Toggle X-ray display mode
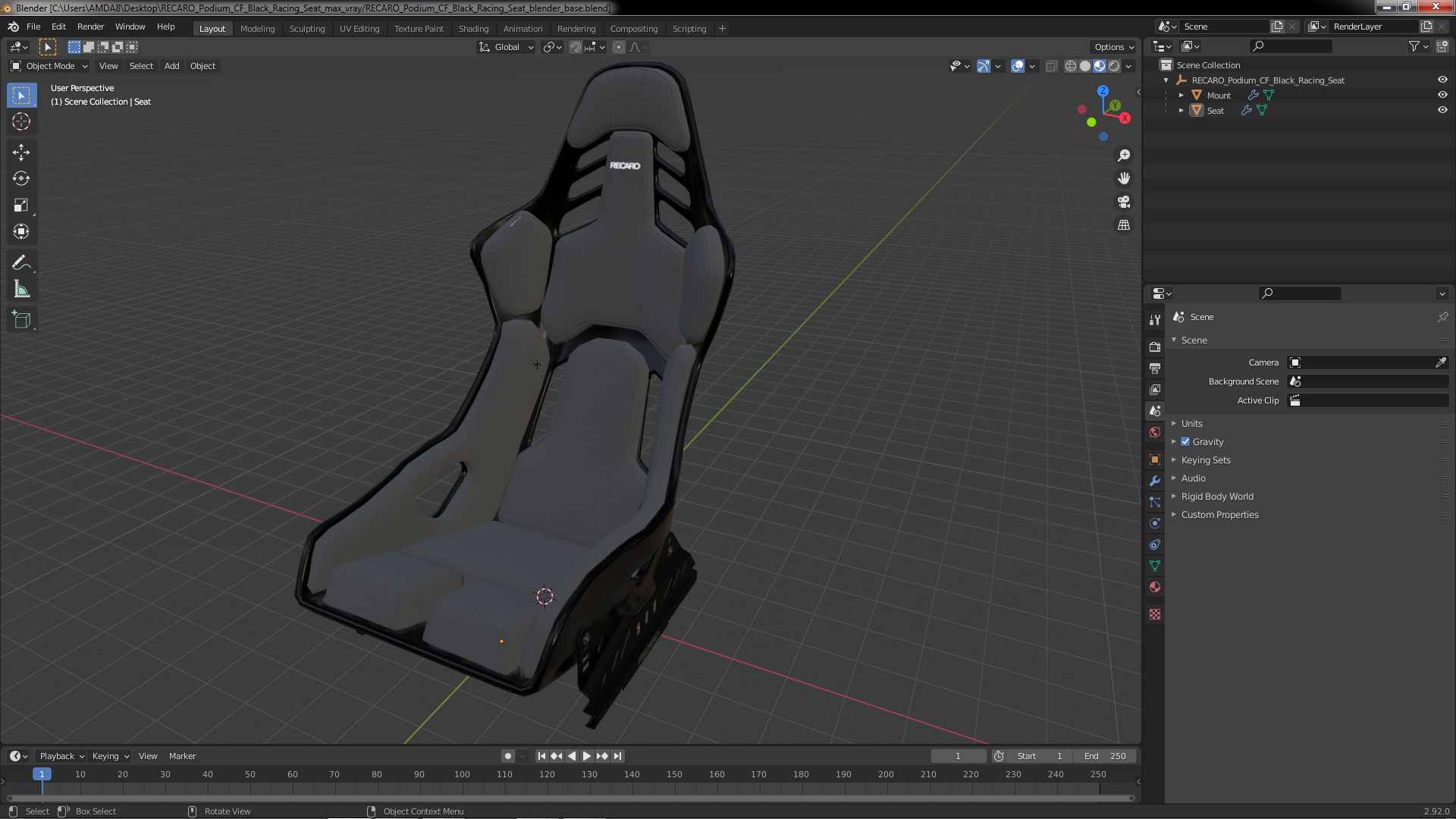Screen dimensions: 1456x819 1051,66
